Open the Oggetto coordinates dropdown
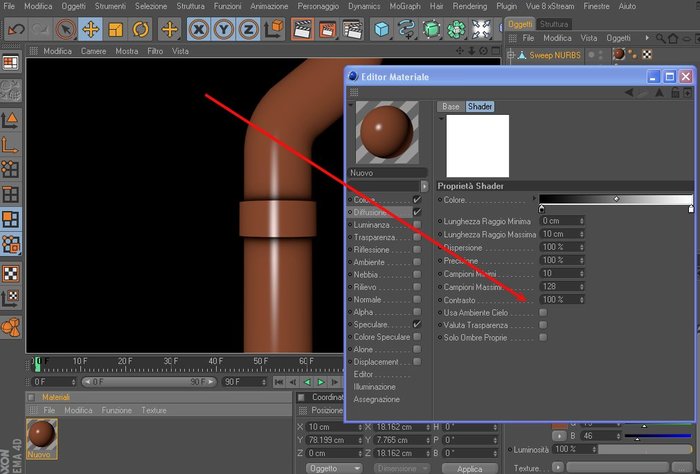Viewport: 700px width, 474px height. tap(334, 468)
